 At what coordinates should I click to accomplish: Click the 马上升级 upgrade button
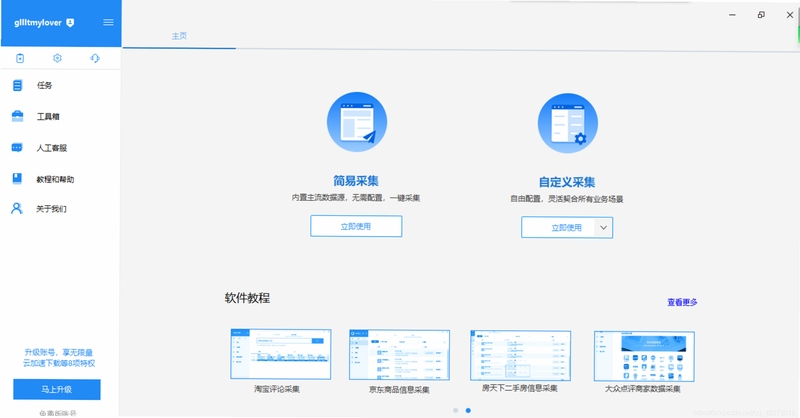tap(57, 389)
